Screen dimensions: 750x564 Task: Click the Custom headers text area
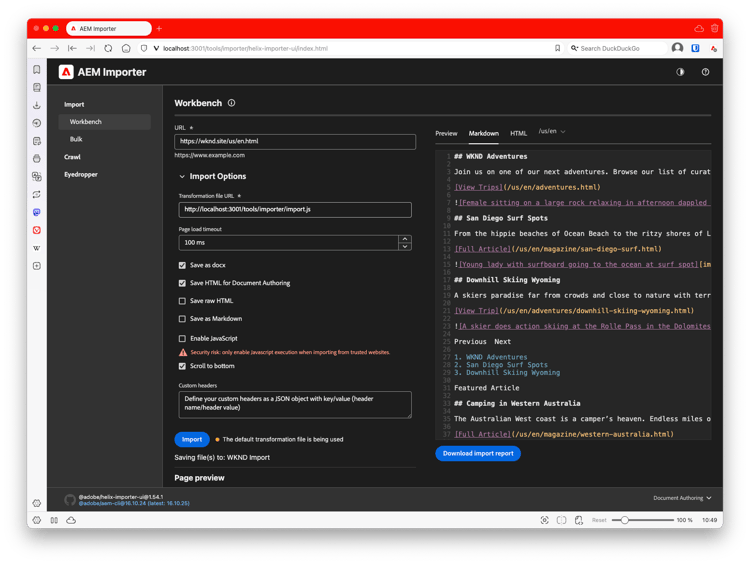(x=295, y=404)
